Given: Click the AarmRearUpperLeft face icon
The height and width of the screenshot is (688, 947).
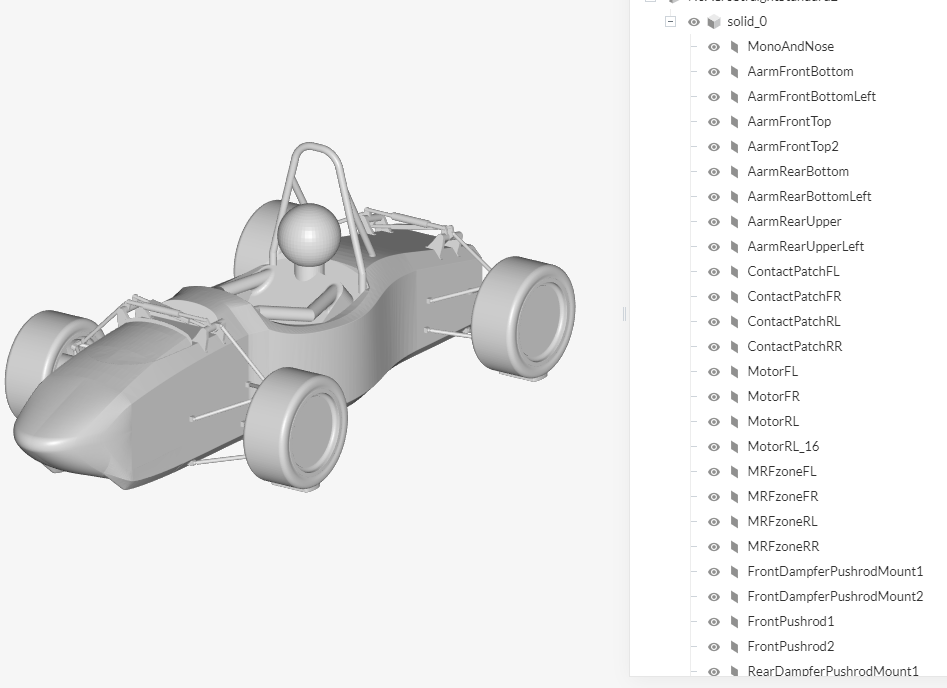Looking at the screenshot, I should click(734, 246).
